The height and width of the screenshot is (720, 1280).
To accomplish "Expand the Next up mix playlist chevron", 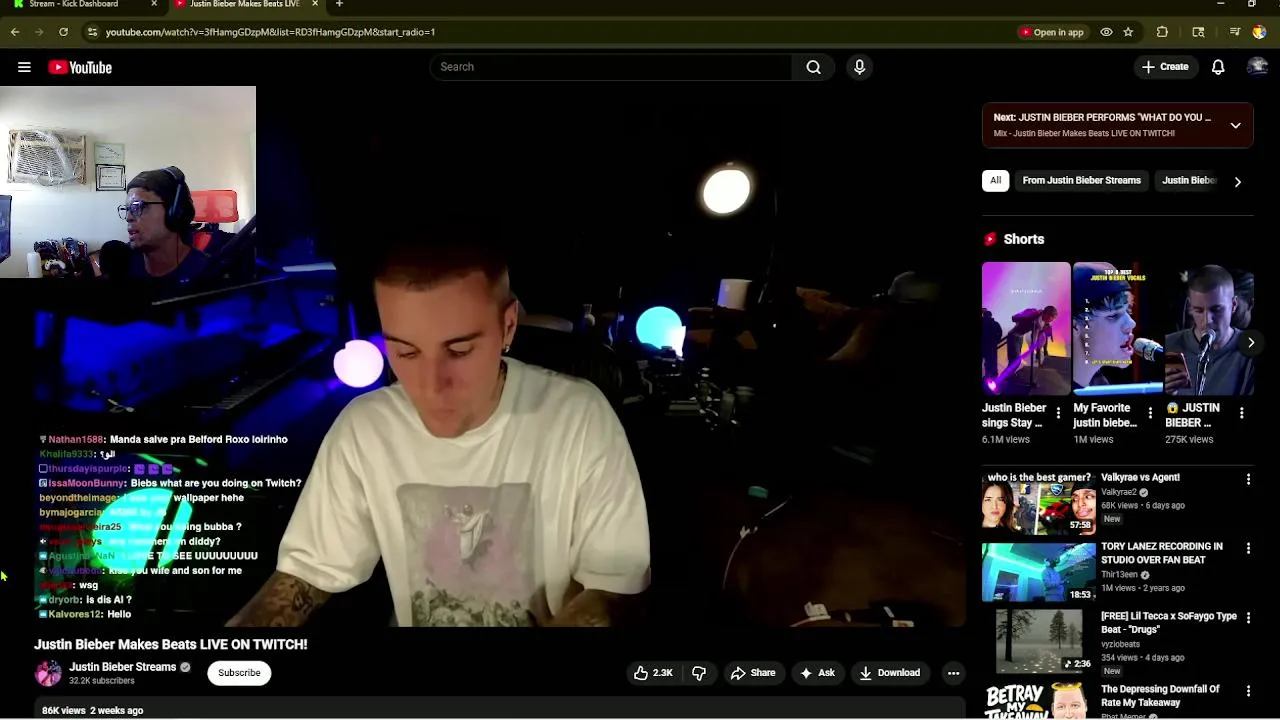I will (1236, 125).
